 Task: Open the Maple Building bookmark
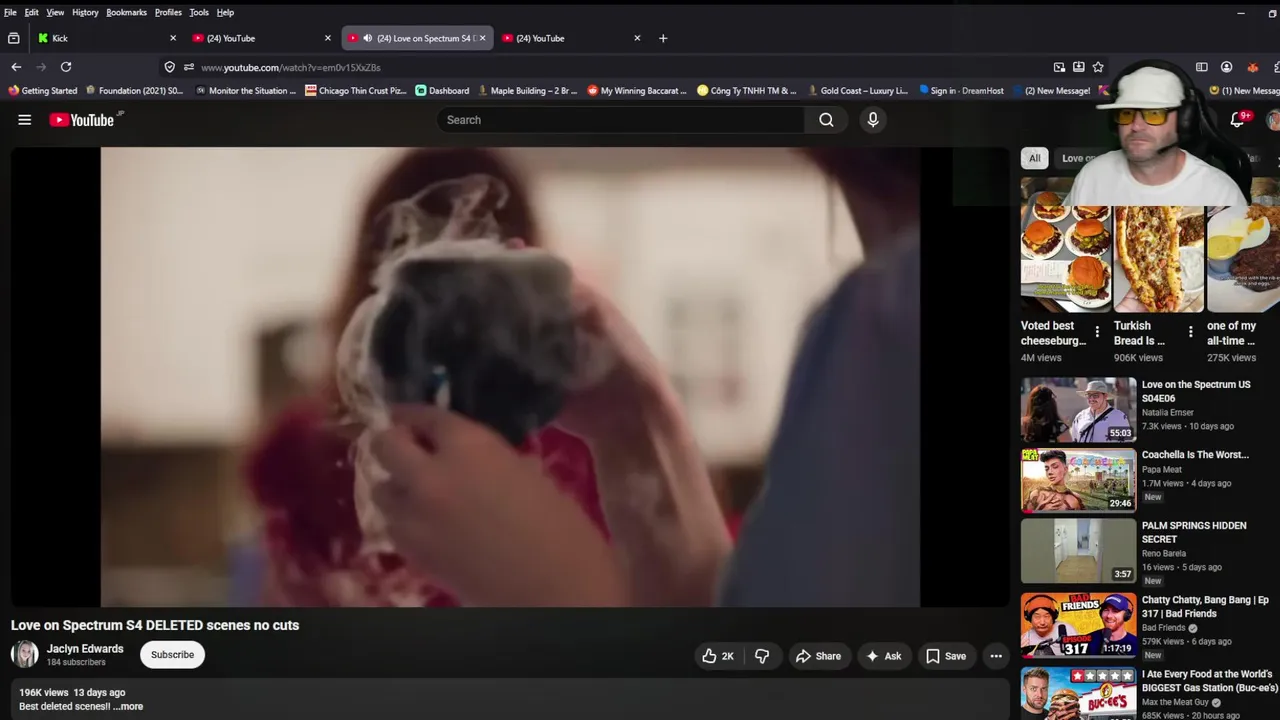[x=527, y=90]
